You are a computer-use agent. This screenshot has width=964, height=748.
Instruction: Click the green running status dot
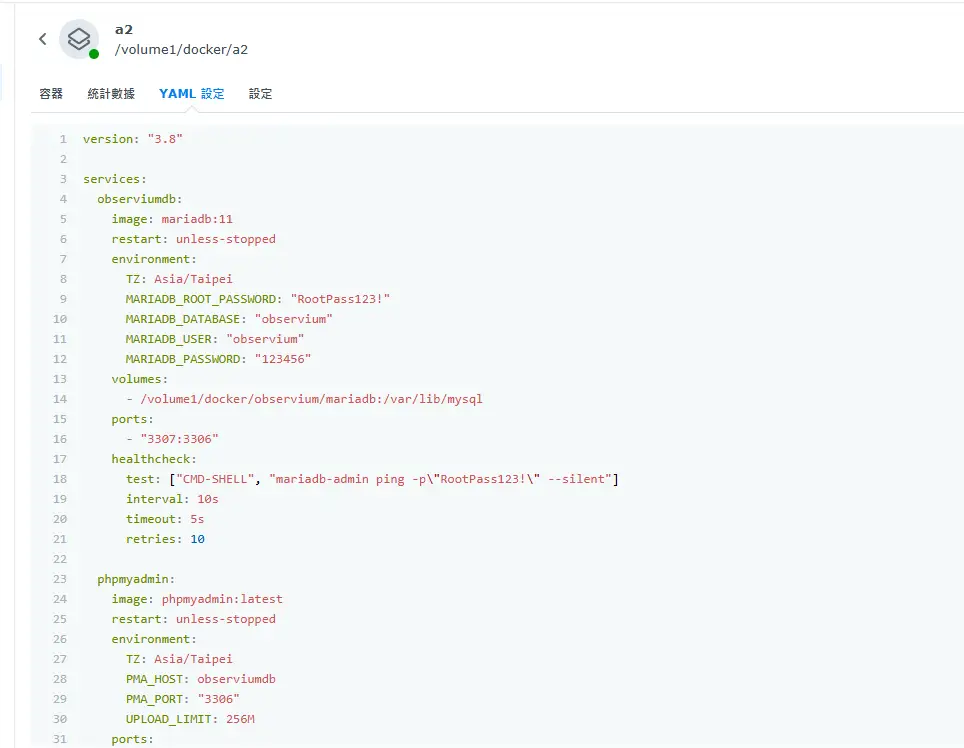point(94,54)
